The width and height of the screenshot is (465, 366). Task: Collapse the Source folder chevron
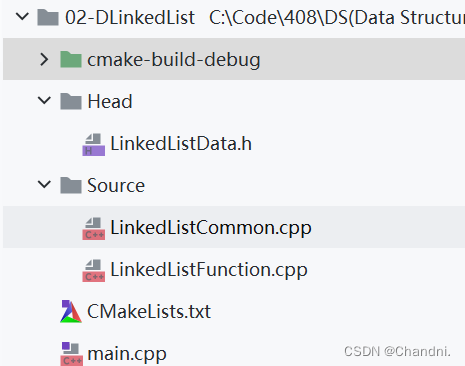point(44,184)
